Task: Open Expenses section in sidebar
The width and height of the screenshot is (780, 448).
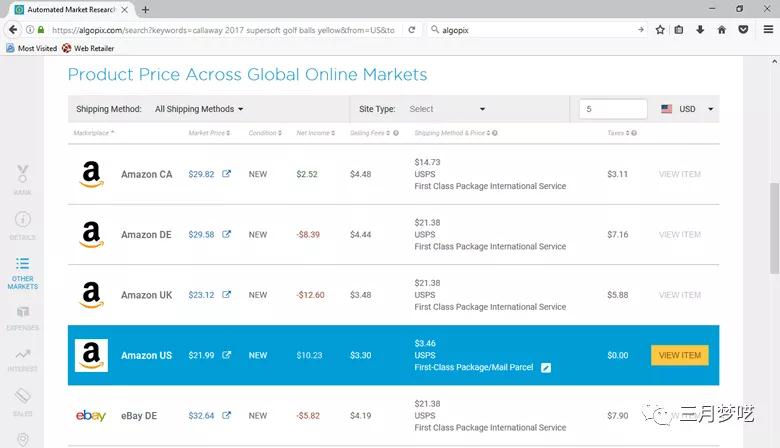Action: pyautogui.click(x=22, y=318)
